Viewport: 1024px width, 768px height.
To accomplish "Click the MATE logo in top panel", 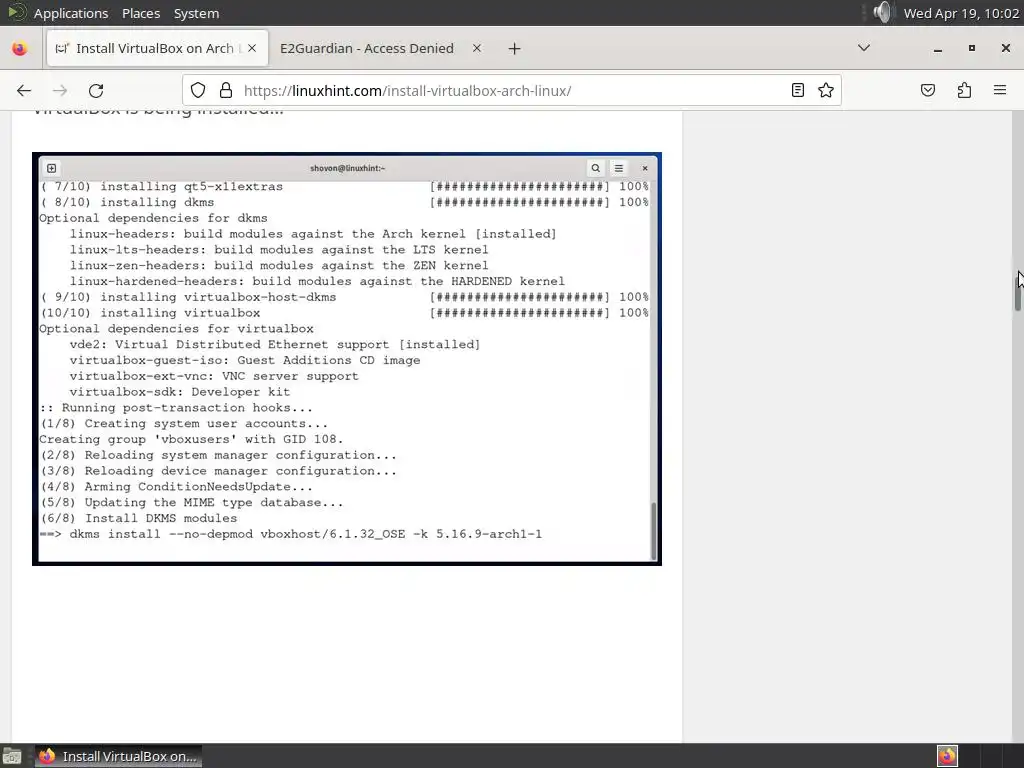I will pos(16,12).
